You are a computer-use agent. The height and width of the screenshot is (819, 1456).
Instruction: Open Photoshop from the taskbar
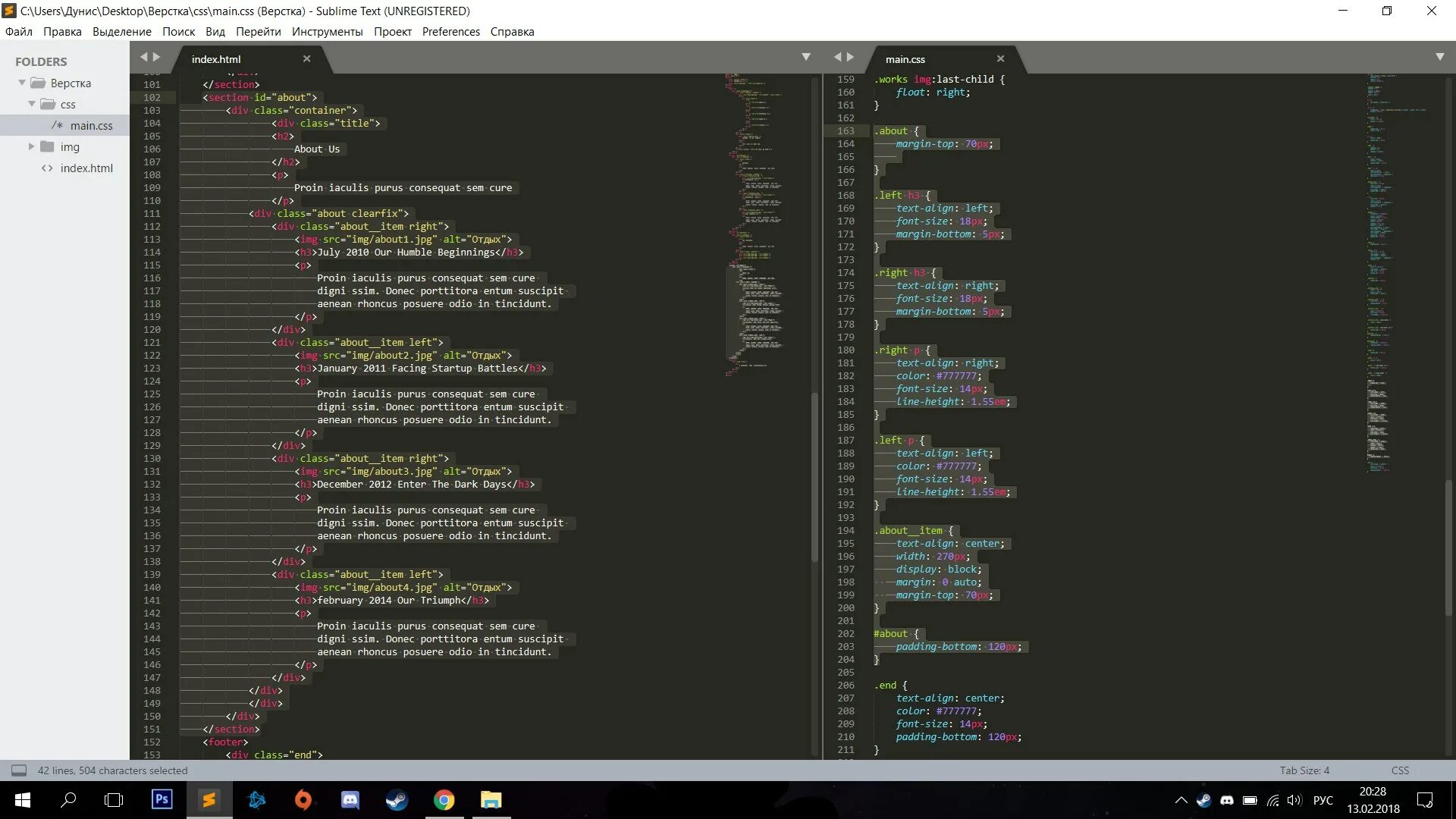162,799
